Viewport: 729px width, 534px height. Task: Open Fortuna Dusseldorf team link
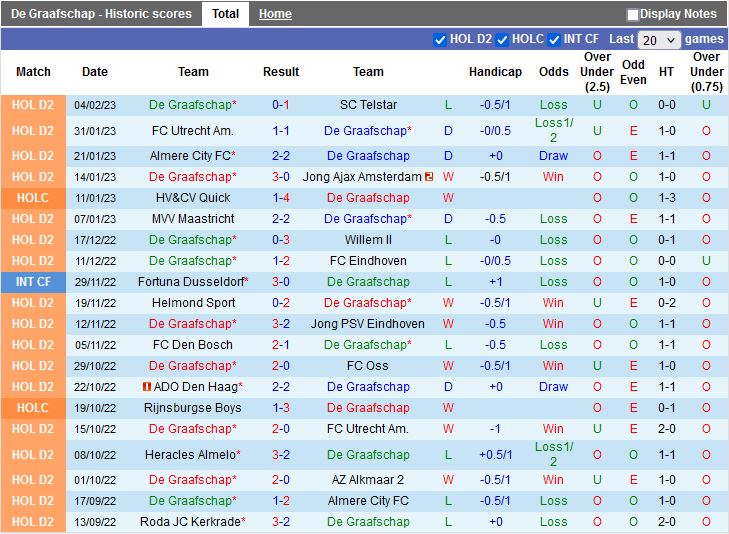[x=193, y=282]
